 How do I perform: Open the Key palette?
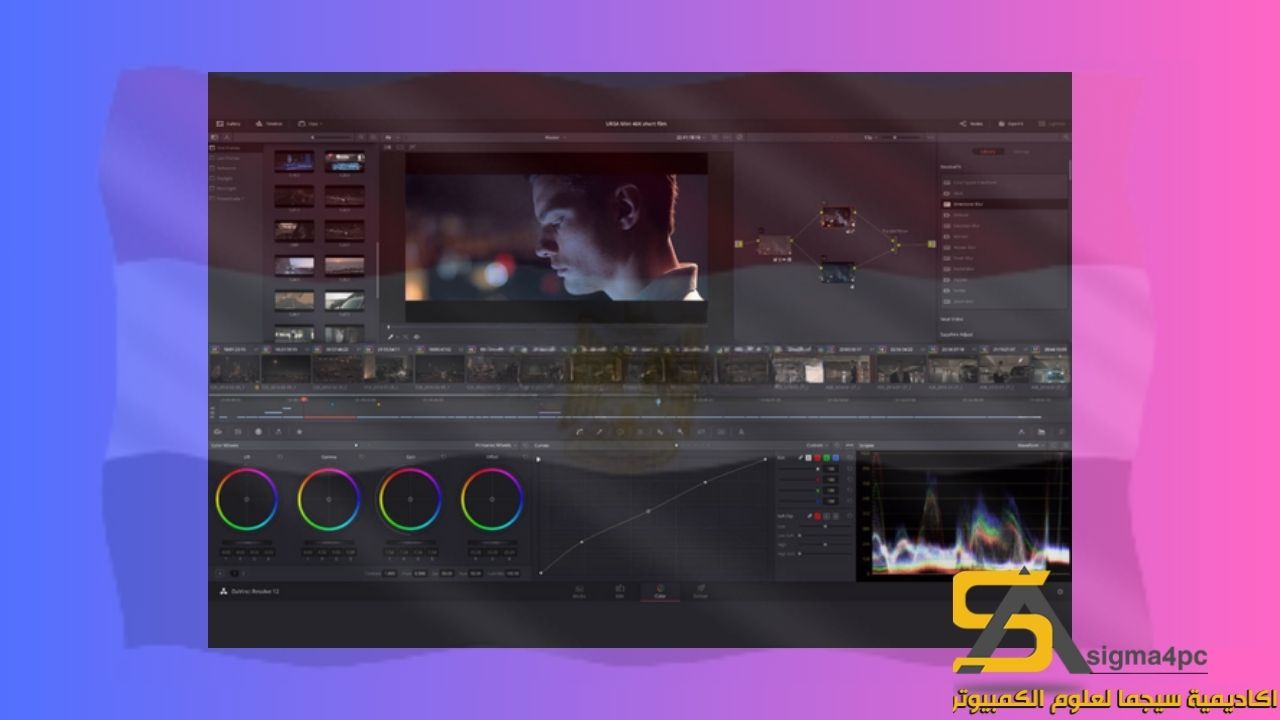point(681,431)
